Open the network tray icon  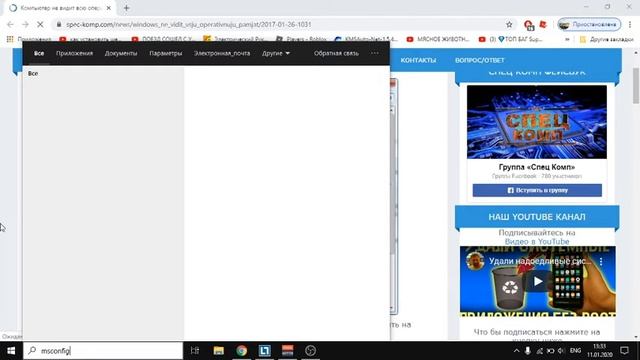click(539, 351)
